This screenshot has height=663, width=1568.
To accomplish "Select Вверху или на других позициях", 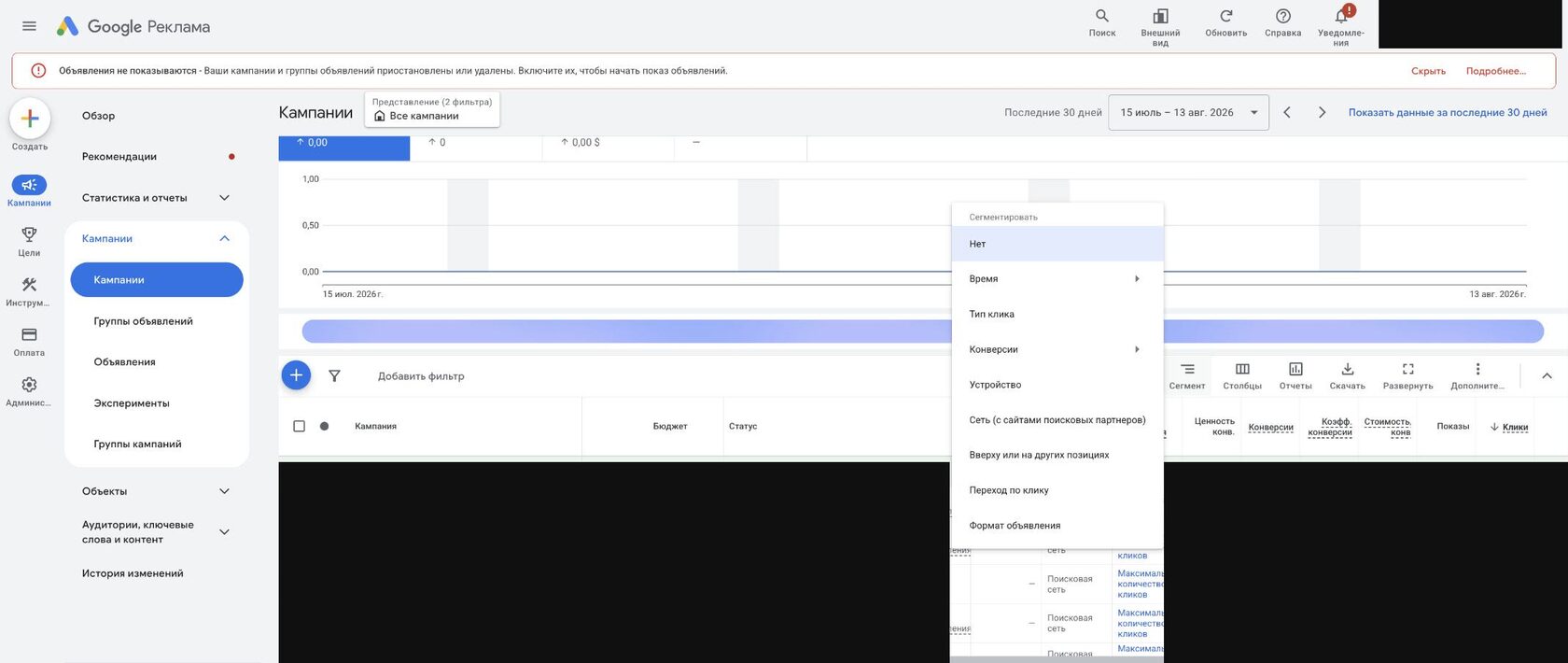I will click(1057, 455).
